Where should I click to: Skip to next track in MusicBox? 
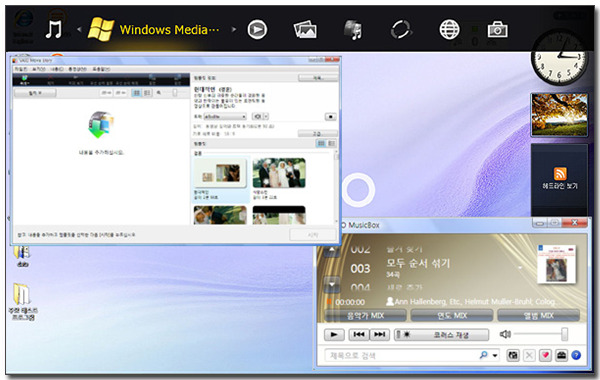(380, 334)
